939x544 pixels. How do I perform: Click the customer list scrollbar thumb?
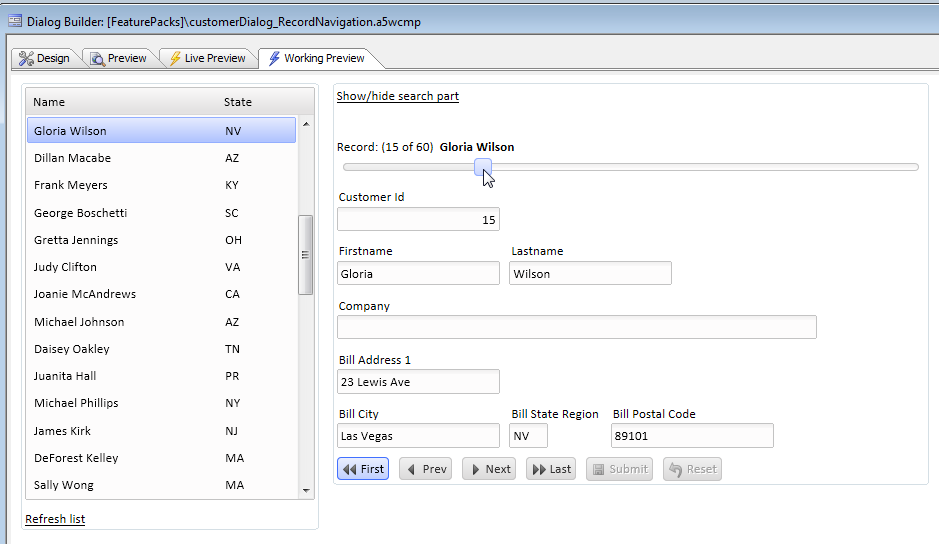point(305,255)
